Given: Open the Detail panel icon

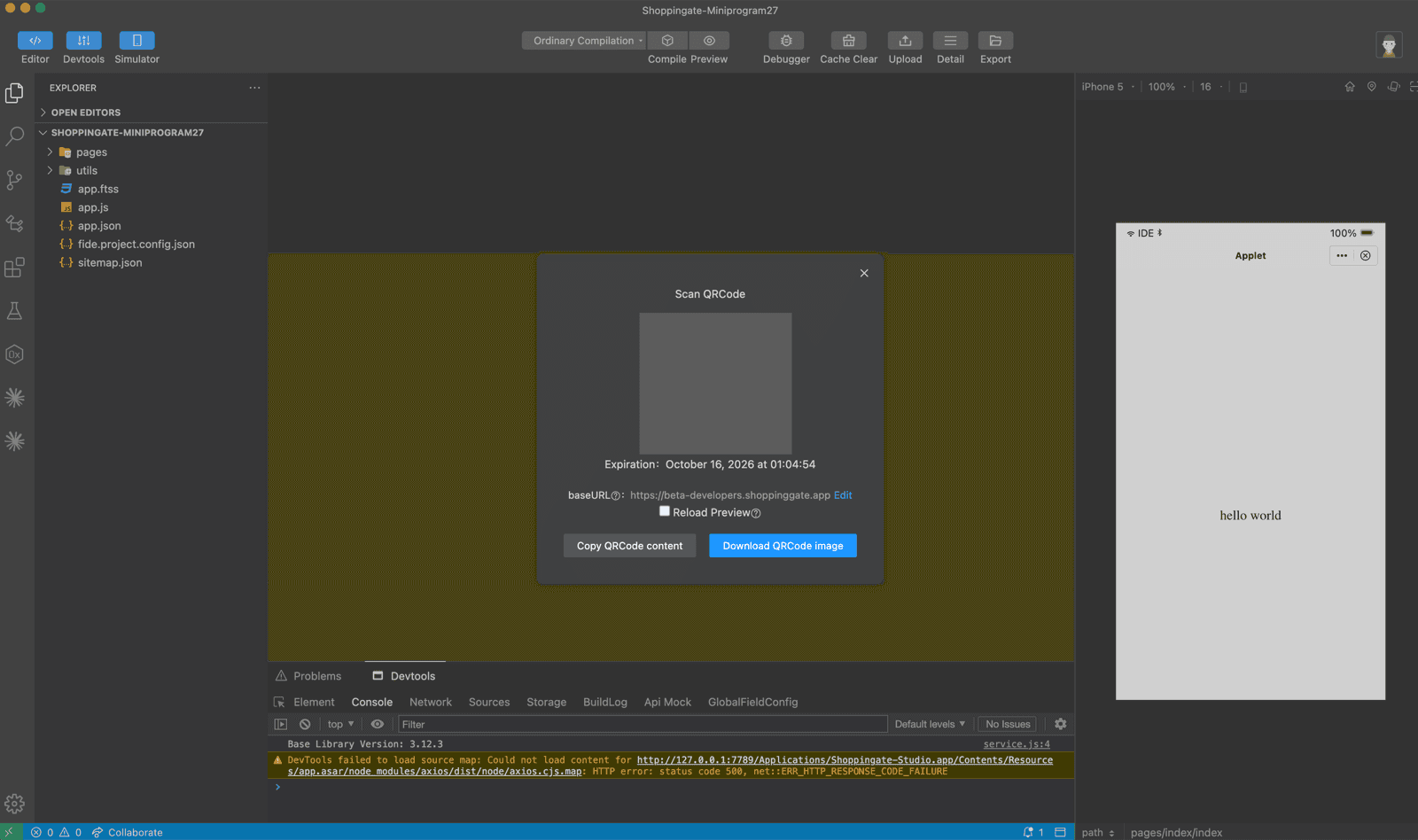Looking at the screenshot, I should (950, 41).
